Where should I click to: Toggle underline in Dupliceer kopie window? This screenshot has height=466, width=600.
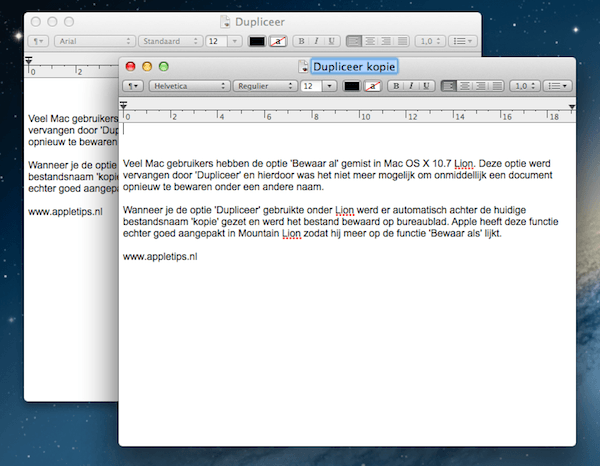pos(426,86)
